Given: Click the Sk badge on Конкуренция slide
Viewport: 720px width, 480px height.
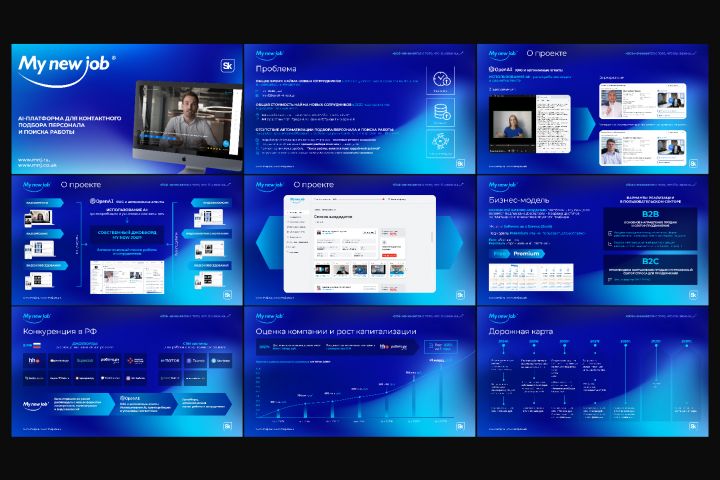Looking at the screenshot, I should (x=228, y=426).
